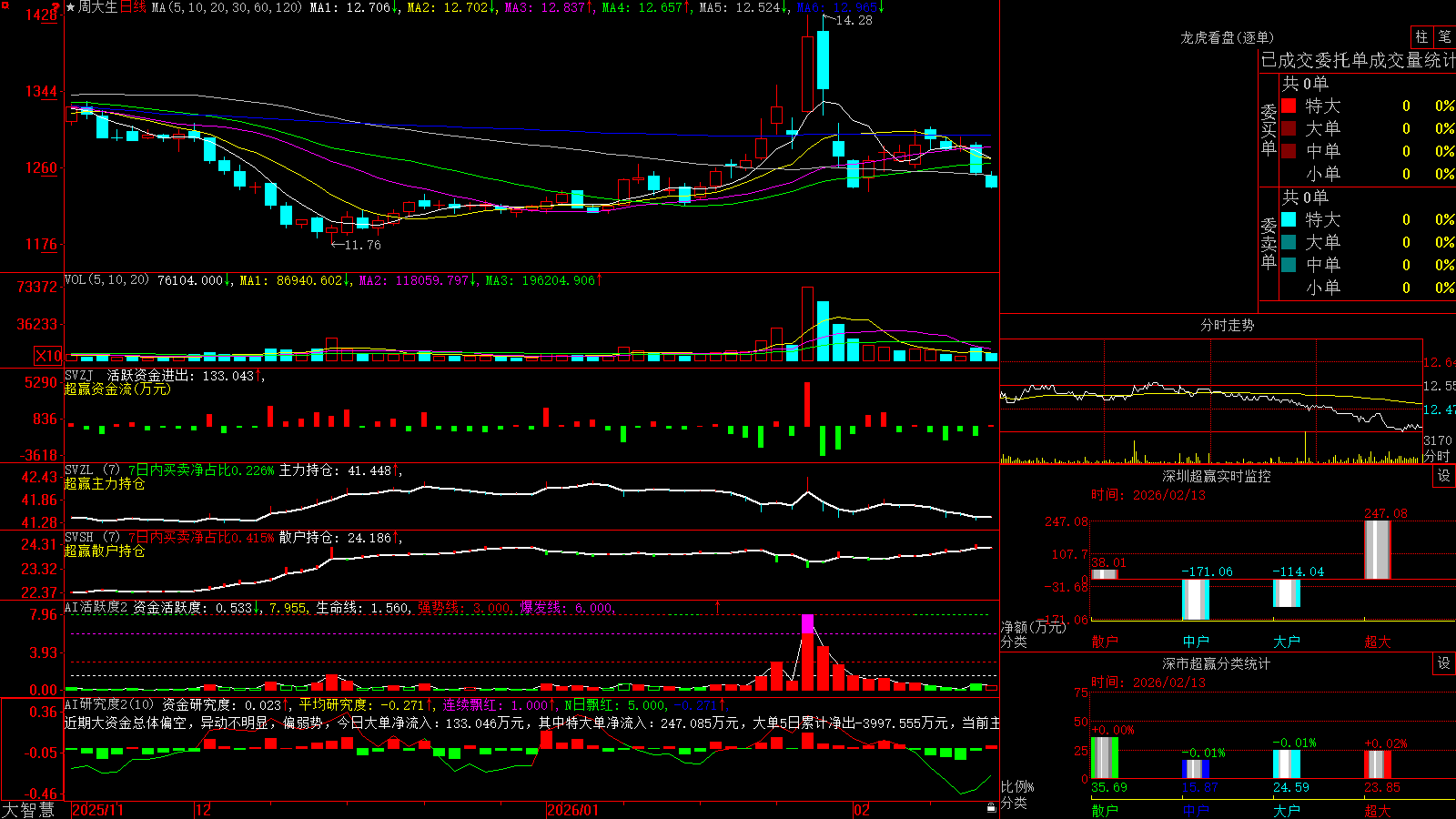Click the red question mark icon

56,8
